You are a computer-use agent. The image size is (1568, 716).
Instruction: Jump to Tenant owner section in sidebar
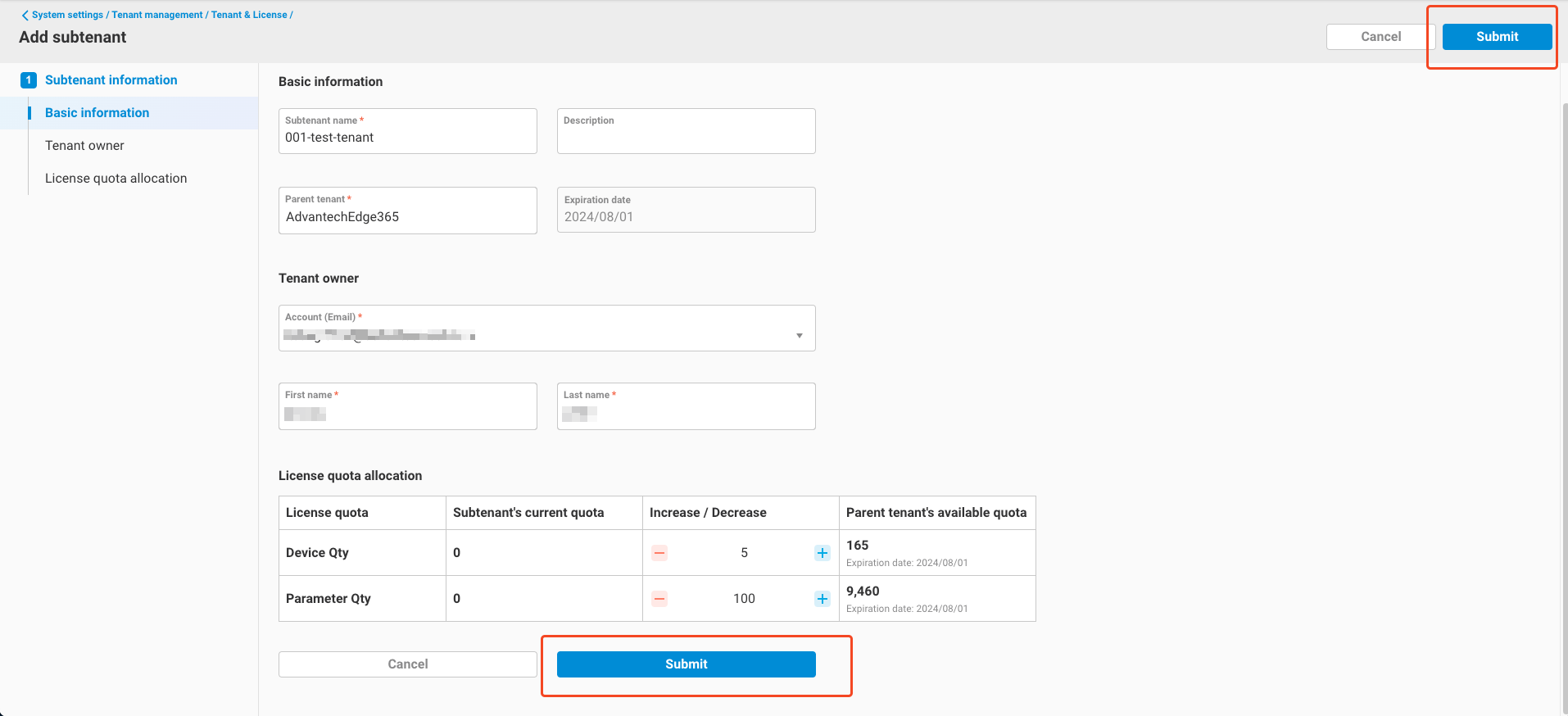tap(84, 146)
